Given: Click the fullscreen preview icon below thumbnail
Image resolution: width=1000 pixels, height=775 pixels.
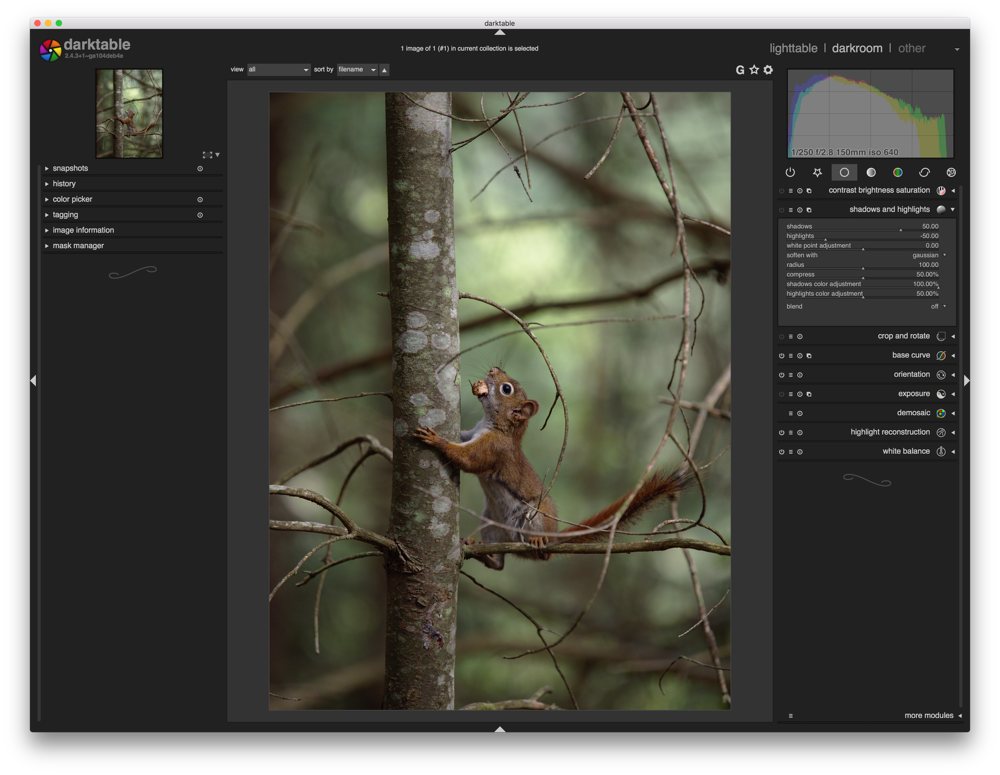Looking at the screenshot, I should (x=207, y=155).
